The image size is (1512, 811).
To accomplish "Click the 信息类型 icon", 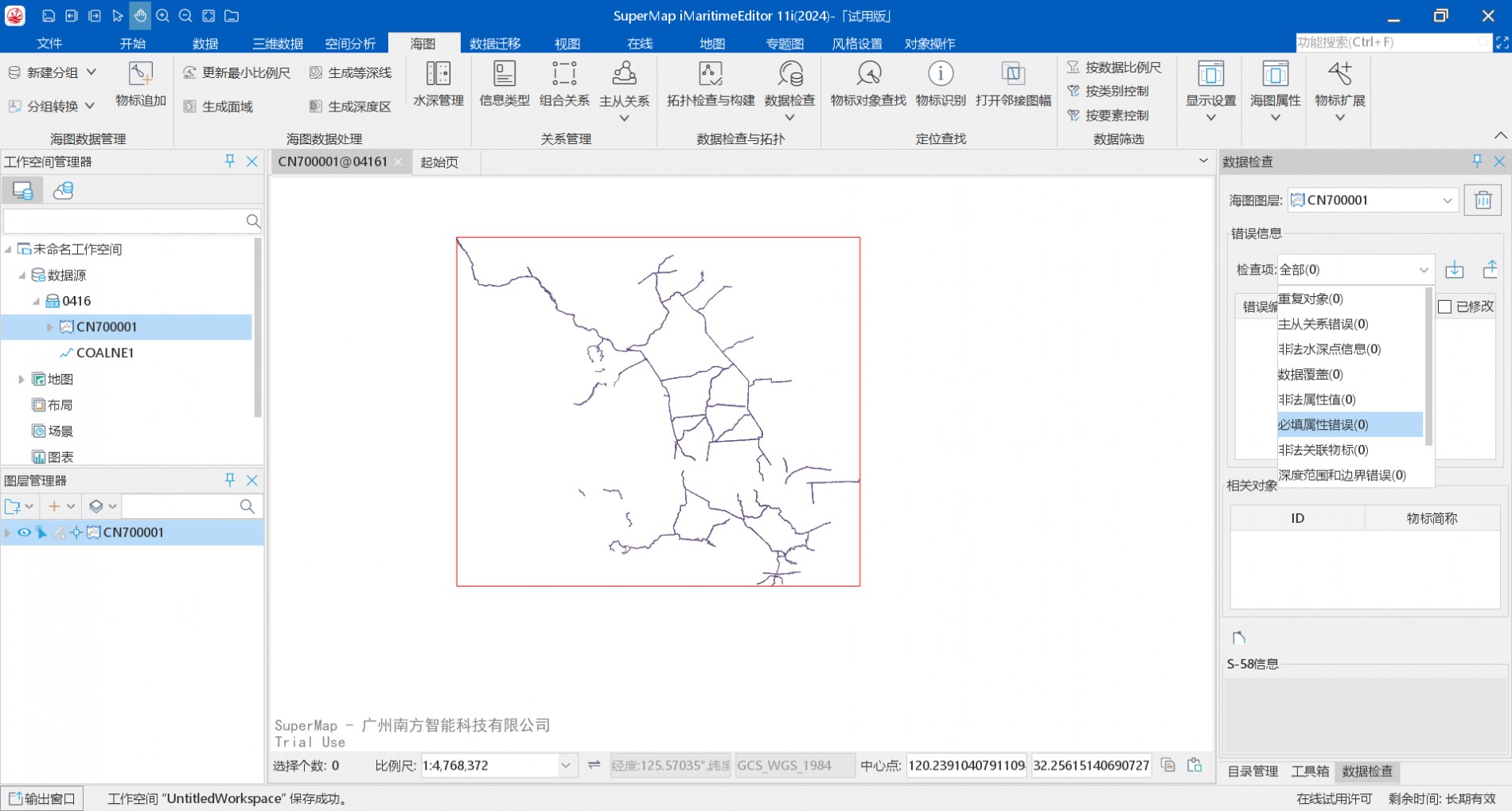I will pyautogui.click(x=505, y=84).
